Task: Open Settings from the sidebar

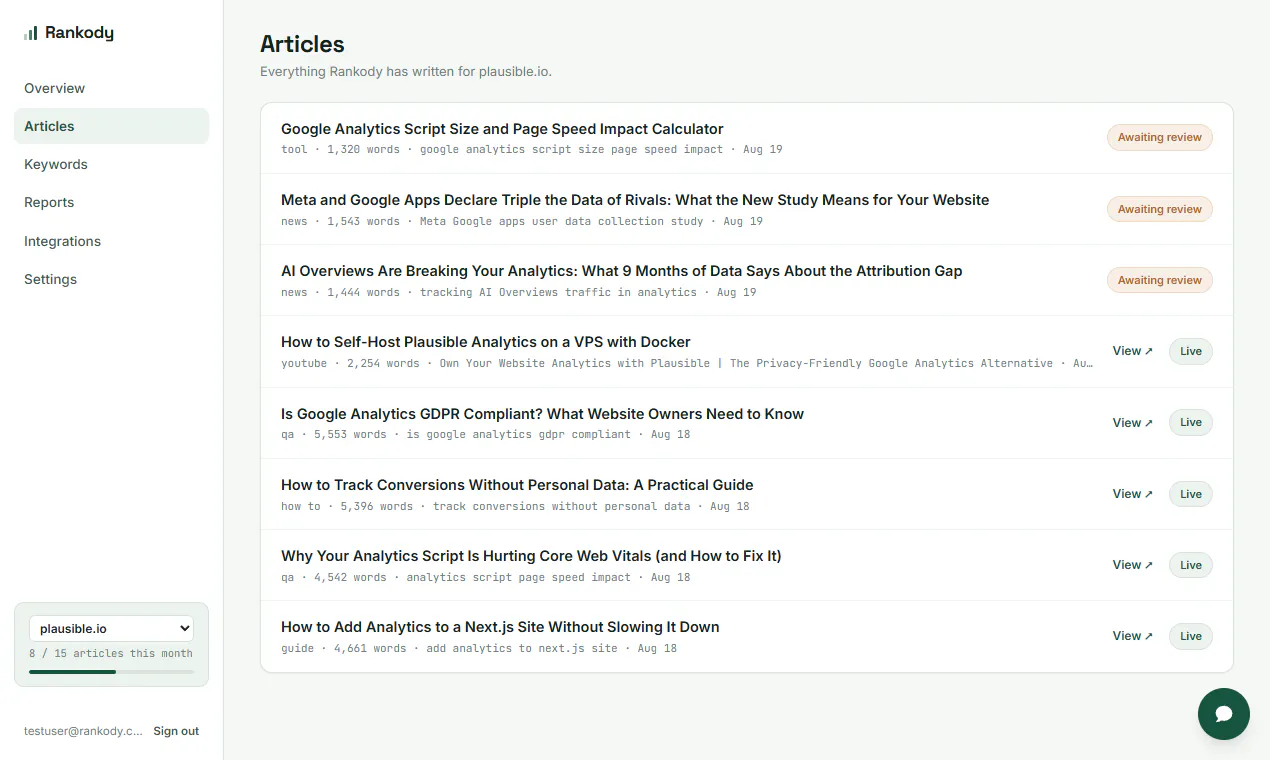Action: (111, 279)
